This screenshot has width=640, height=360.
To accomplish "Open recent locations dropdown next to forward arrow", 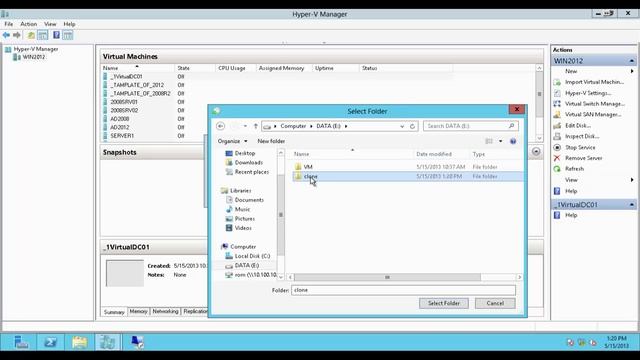I will click(245, 126).
